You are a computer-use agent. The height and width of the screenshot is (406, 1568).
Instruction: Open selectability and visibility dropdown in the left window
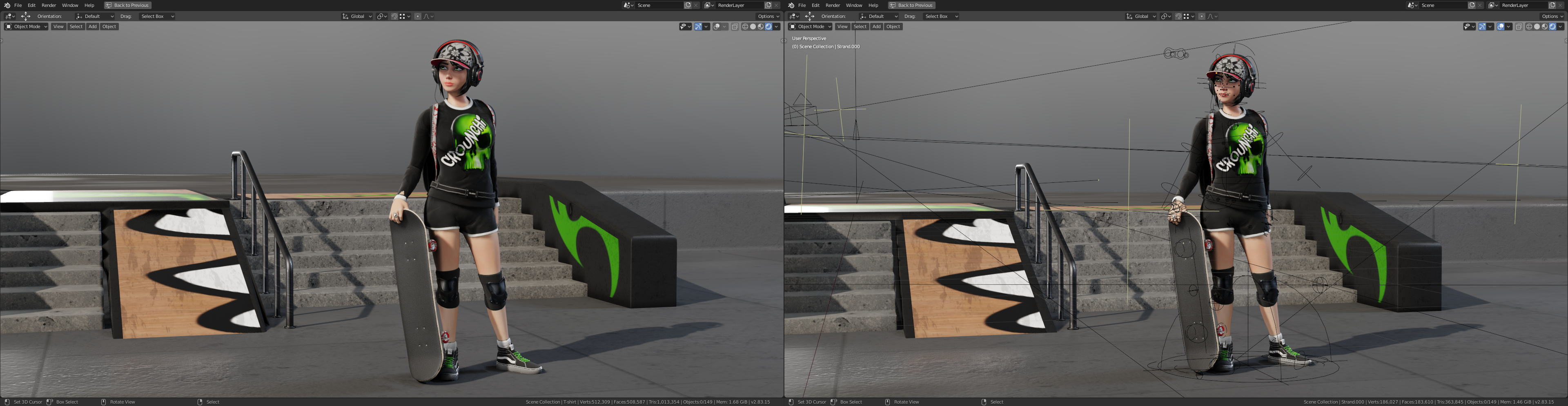pos(686,27)
